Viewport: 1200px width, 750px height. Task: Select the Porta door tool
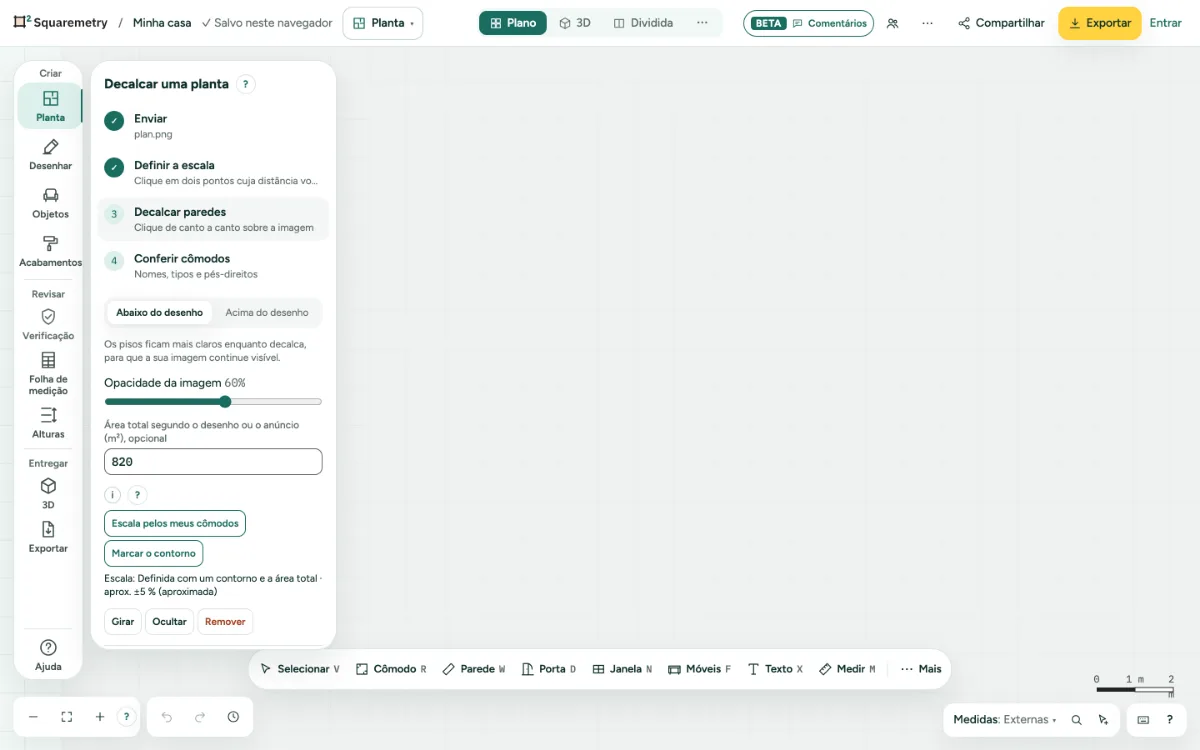(549, 669)
